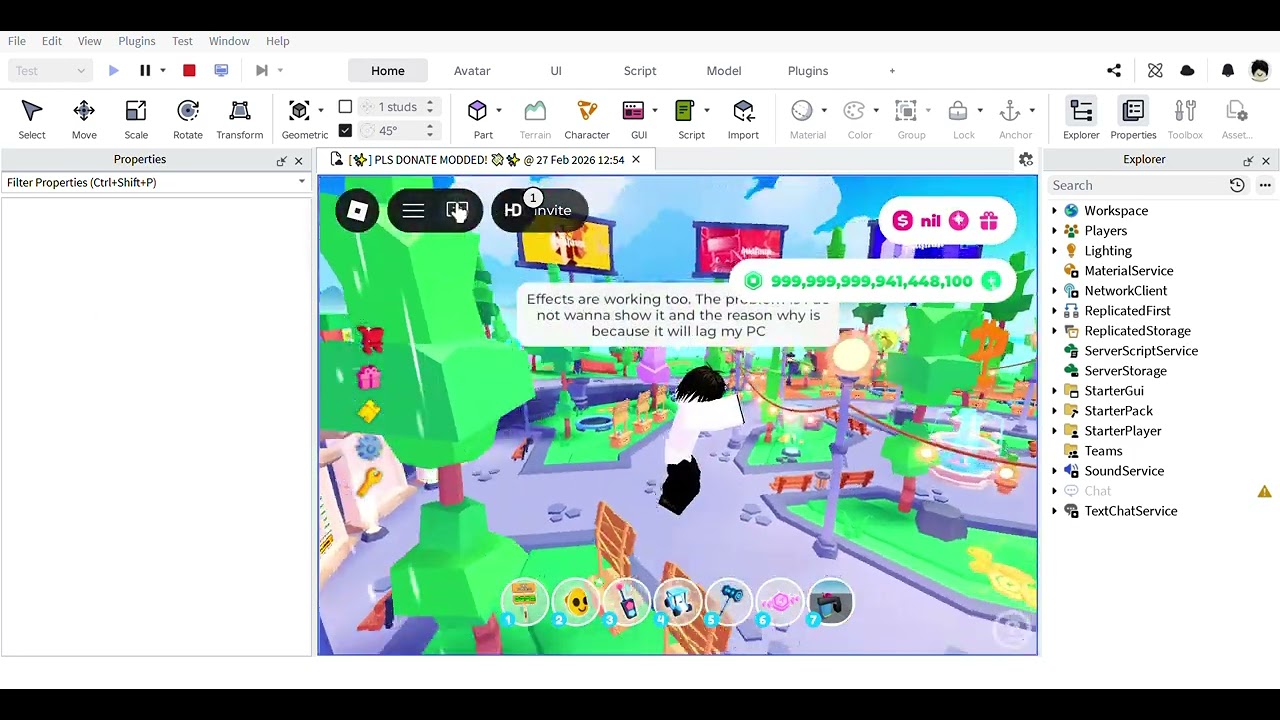Toggle the studs move snapping checkbox
The width and height of the screenshot is (1280, 720).
[345, 107]
